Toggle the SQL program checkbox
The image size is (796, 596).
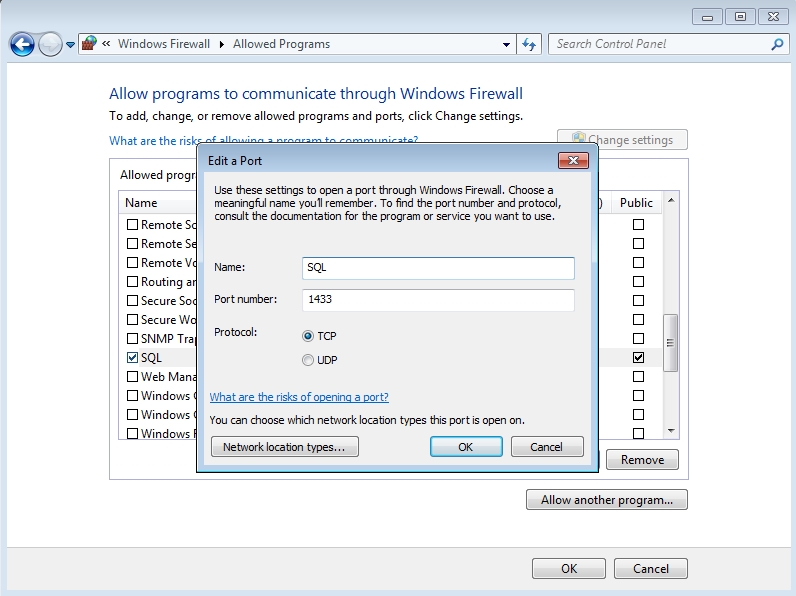pos(133,357)
